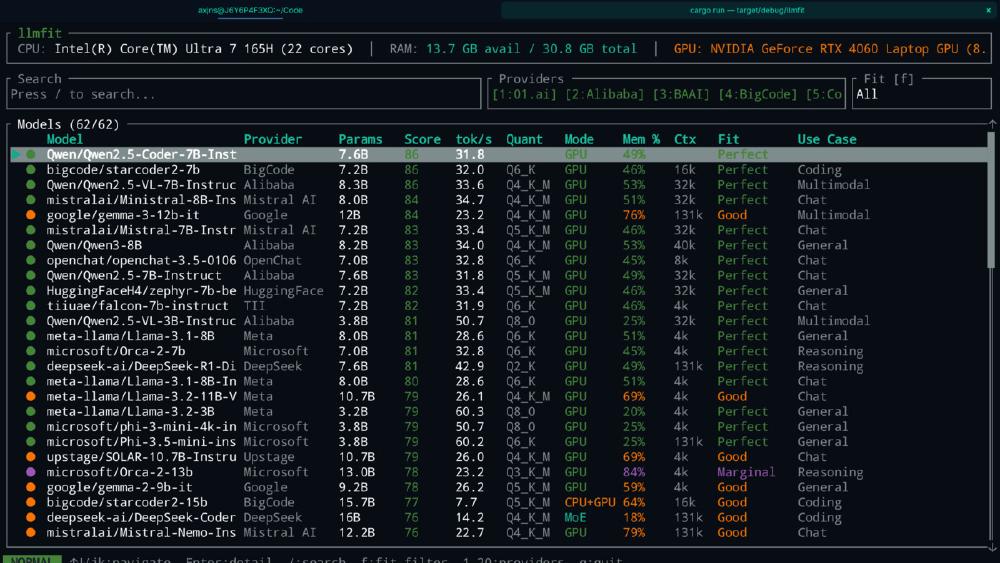Sort by the tok/s column header
1000x563 pixels.
[472, 139]
